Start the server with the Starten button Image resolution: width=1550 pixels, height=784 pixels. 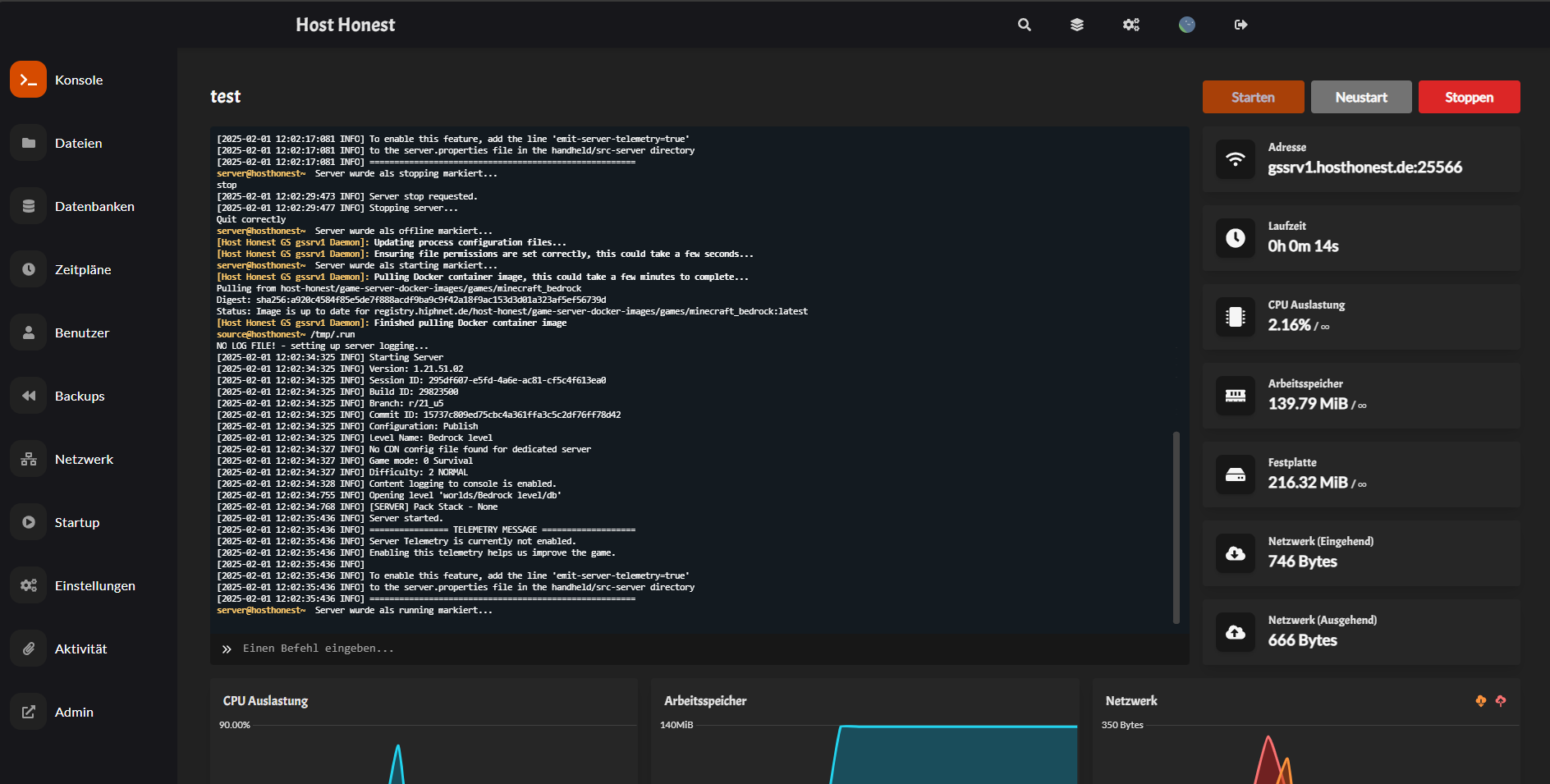point(1252,96)
